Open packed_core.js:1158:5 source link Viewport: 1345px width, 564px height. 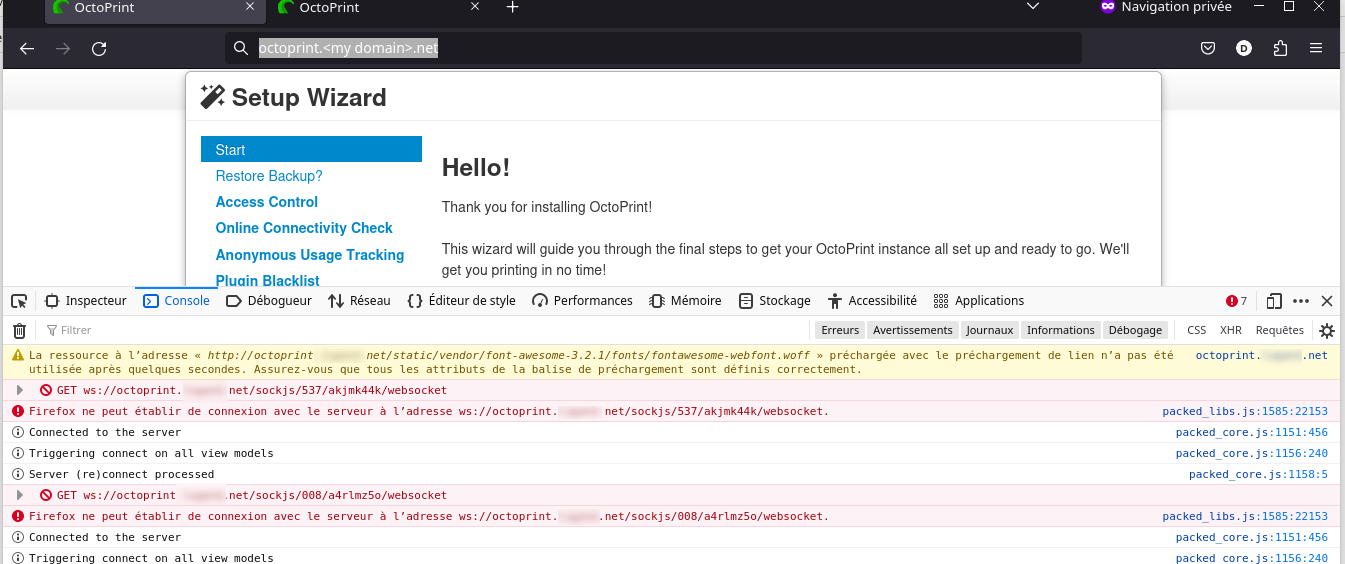click(x=1258, y=474)
